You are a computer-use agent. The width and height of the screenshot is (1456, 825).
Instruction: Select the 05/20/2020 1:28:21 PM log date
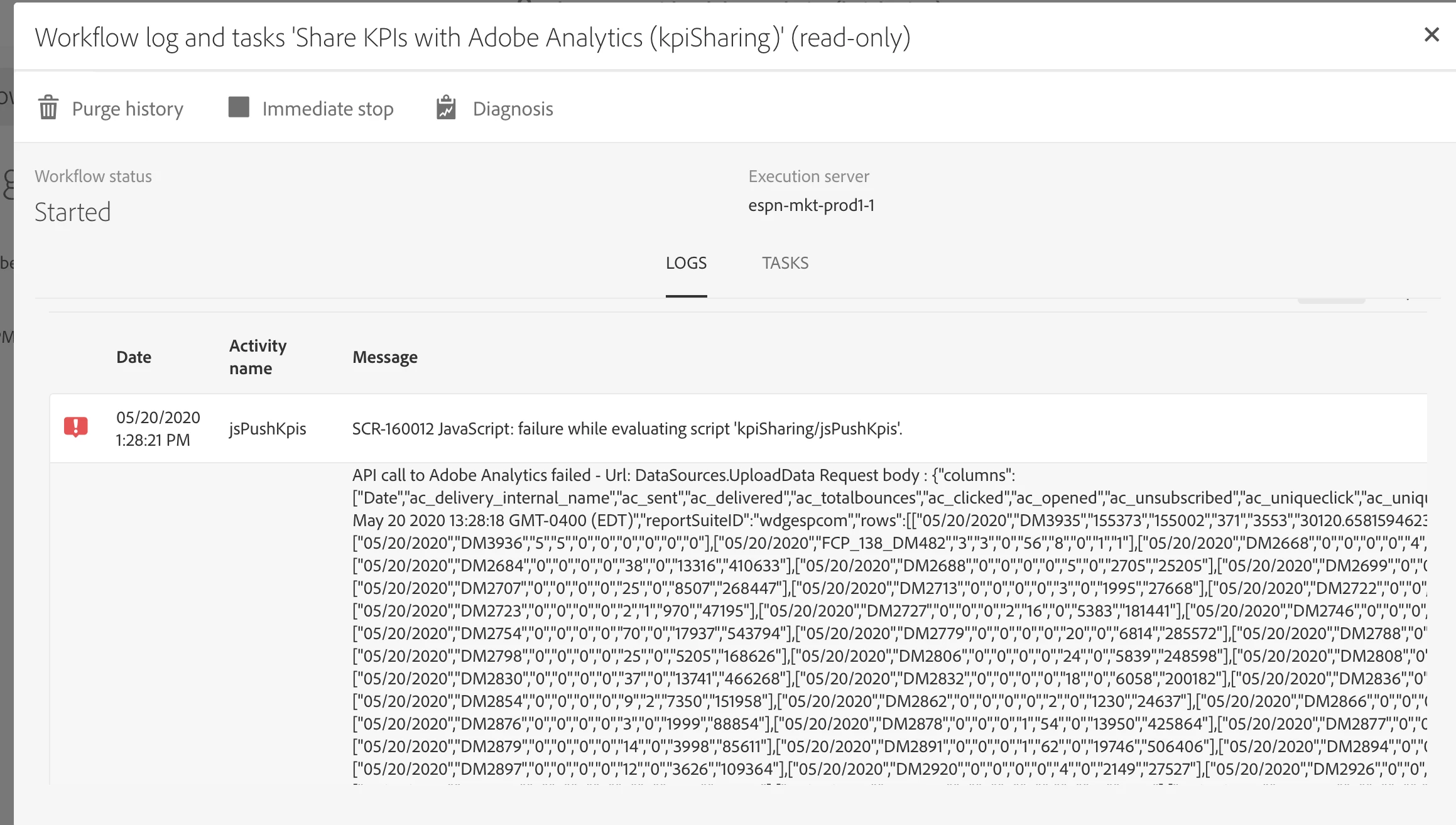158,429
